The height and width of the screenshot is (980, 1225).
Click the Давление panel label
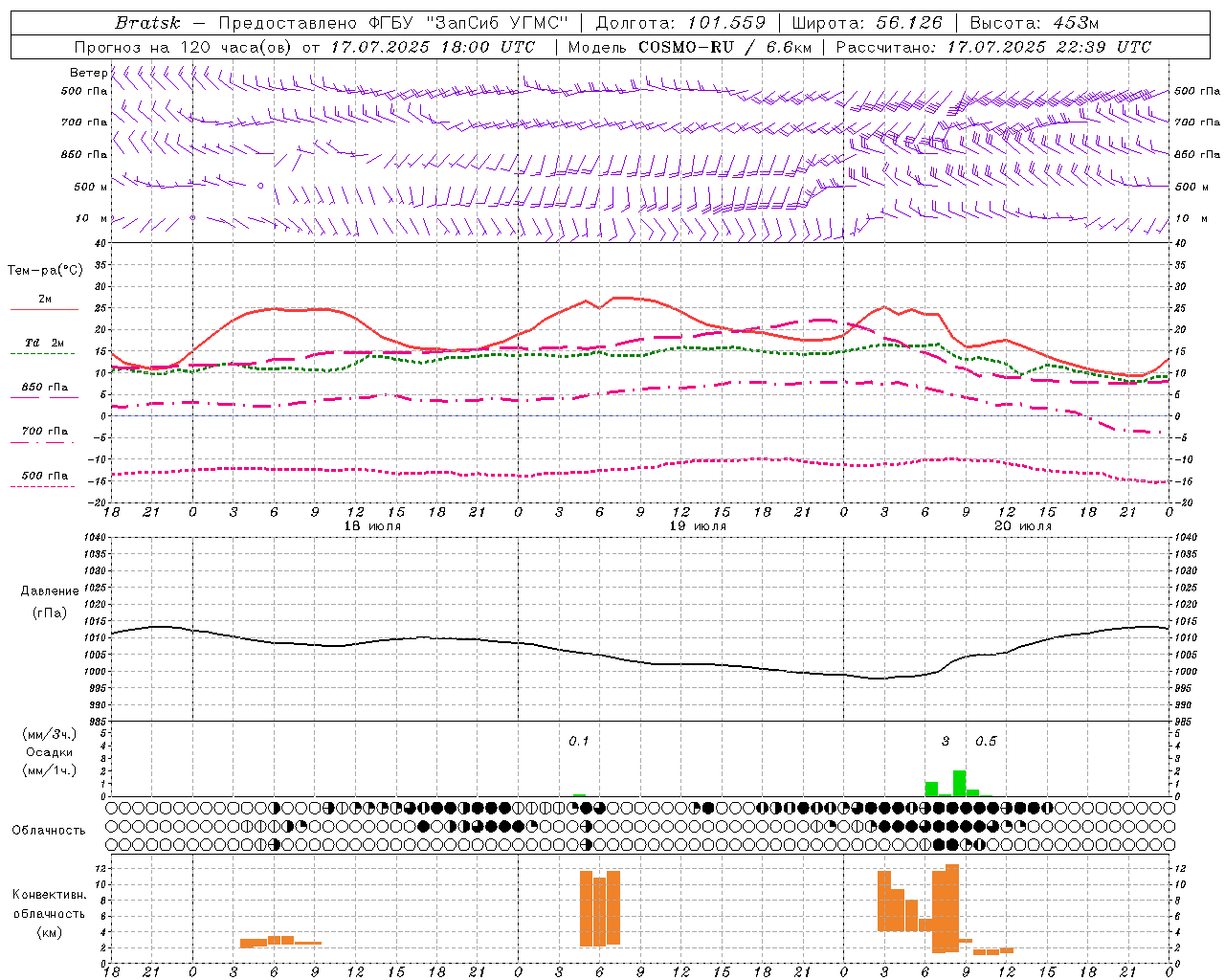coord(50,591)
